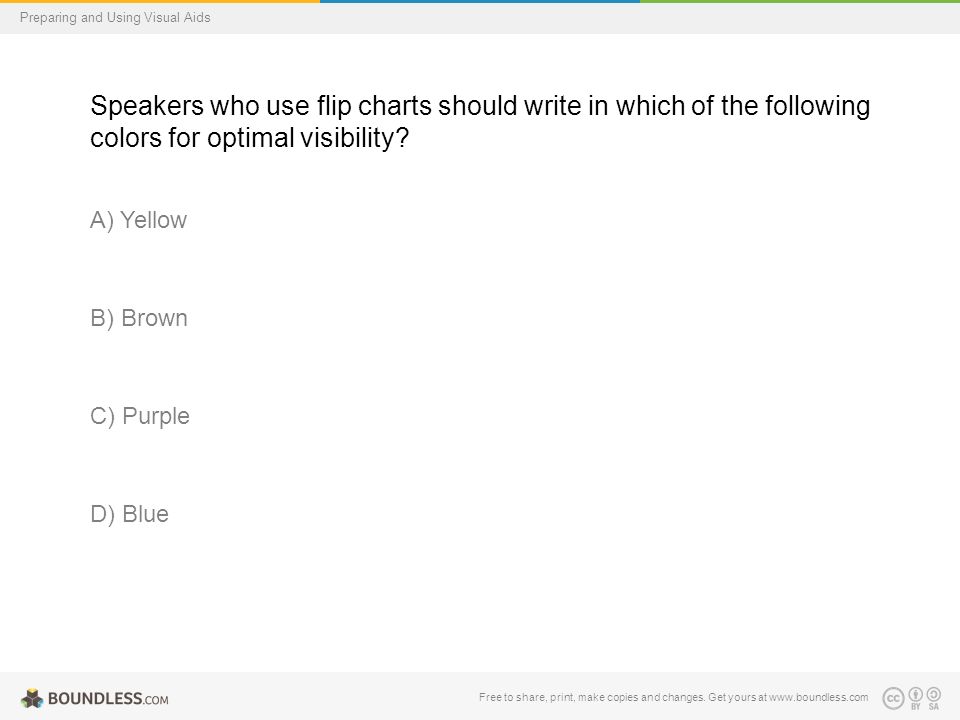The height and width of the screenshot is (720, 960).
Task: Click the word 'Blue' in option D
Action: pyautogui.click(x=146, y=514)
